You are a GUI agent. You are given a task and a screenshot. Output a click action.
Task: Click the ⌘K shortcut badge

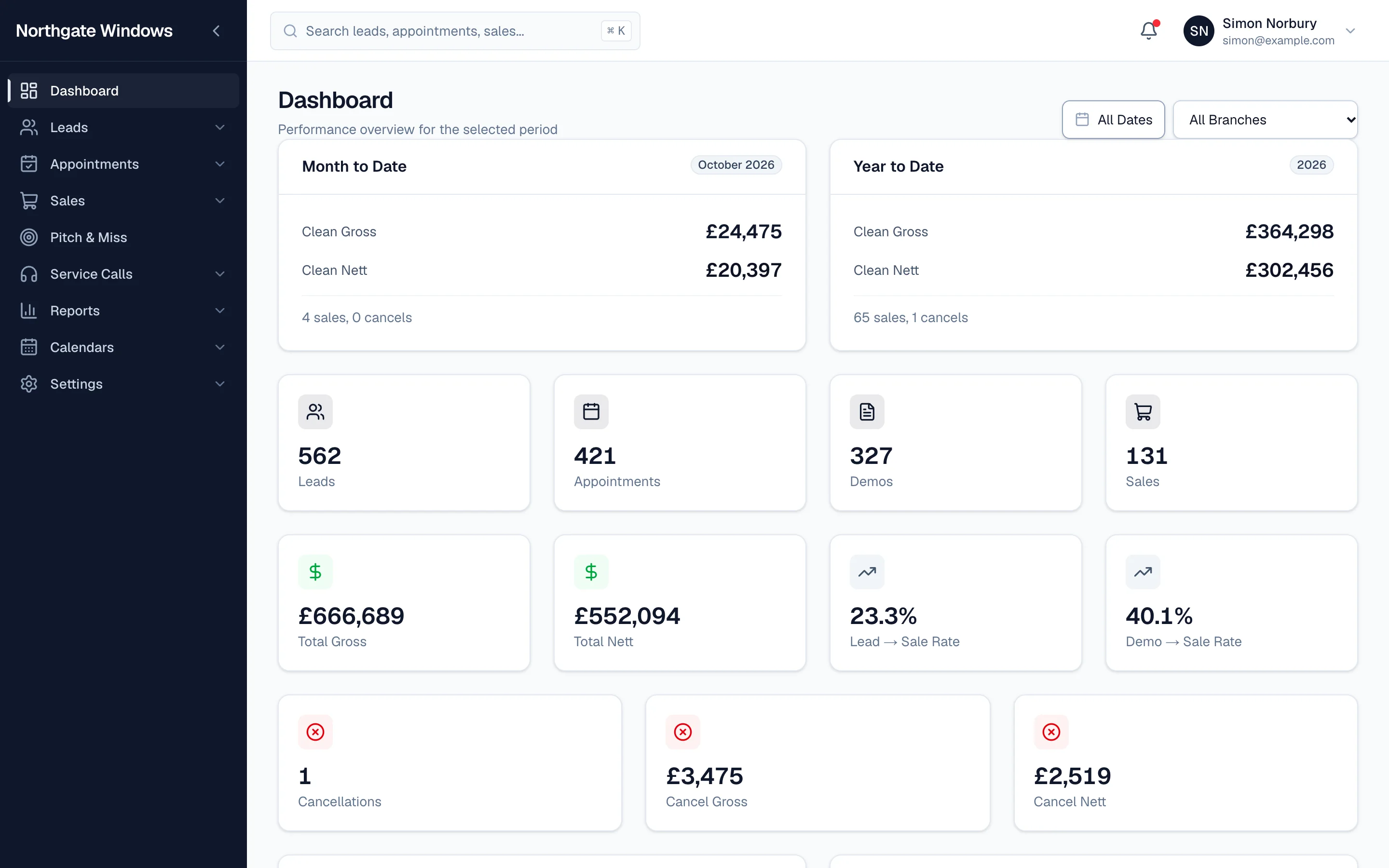click(x=616, y=31)
